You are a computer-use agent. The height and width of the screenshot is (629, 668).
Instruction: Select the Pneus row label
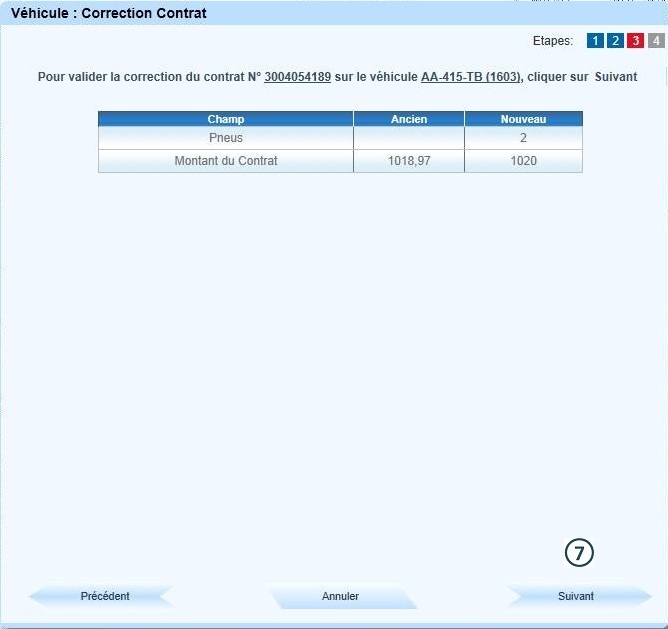point(225,138)
